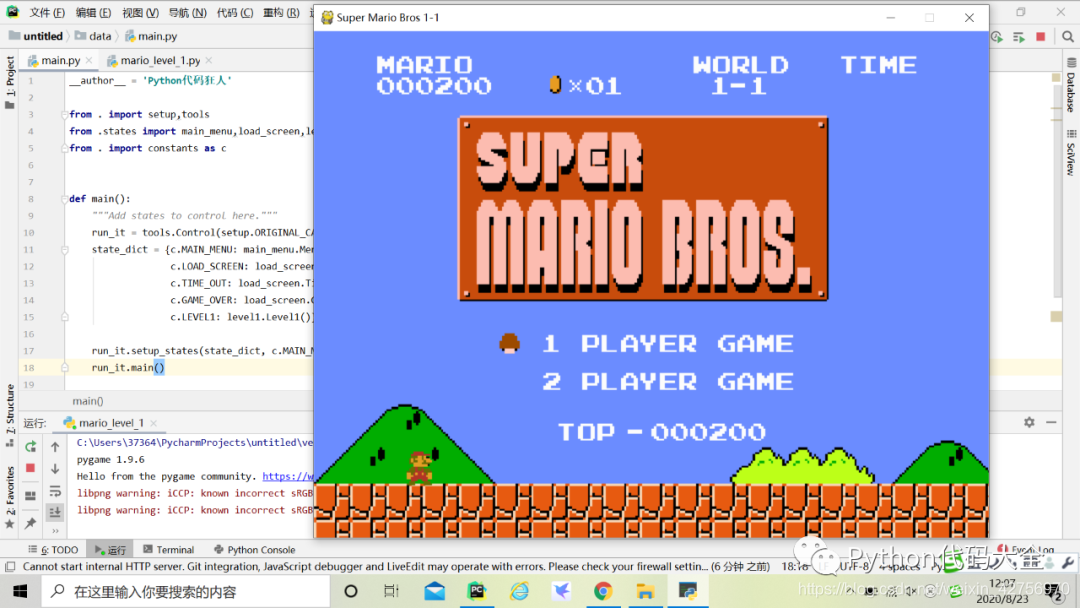The height and width of the screenshot is (608, 1080).
Task: Open the Favorites tool window
Action: click(x=10, y=497)
